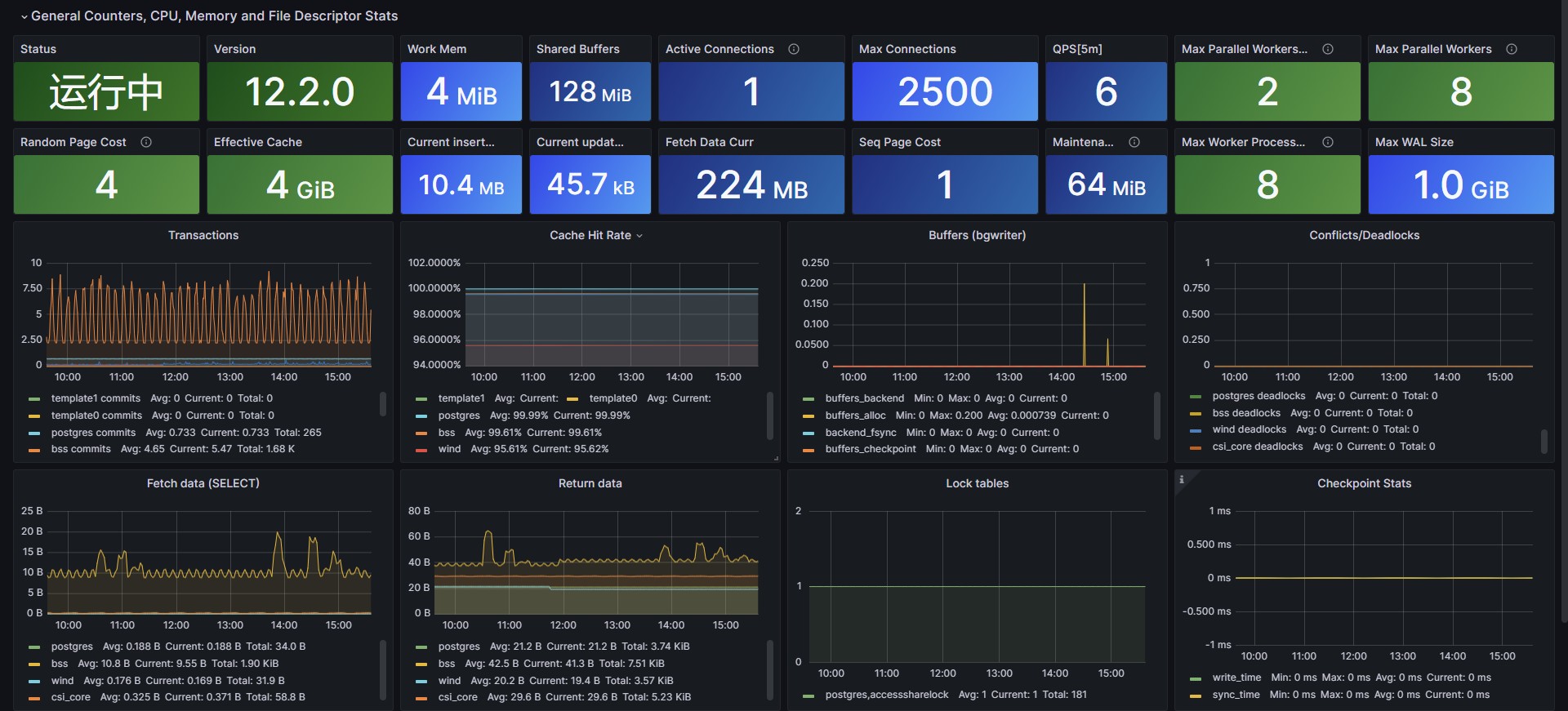
Task: Toggle the csi_core series in Fetch data legend
Action: point(70,697)
